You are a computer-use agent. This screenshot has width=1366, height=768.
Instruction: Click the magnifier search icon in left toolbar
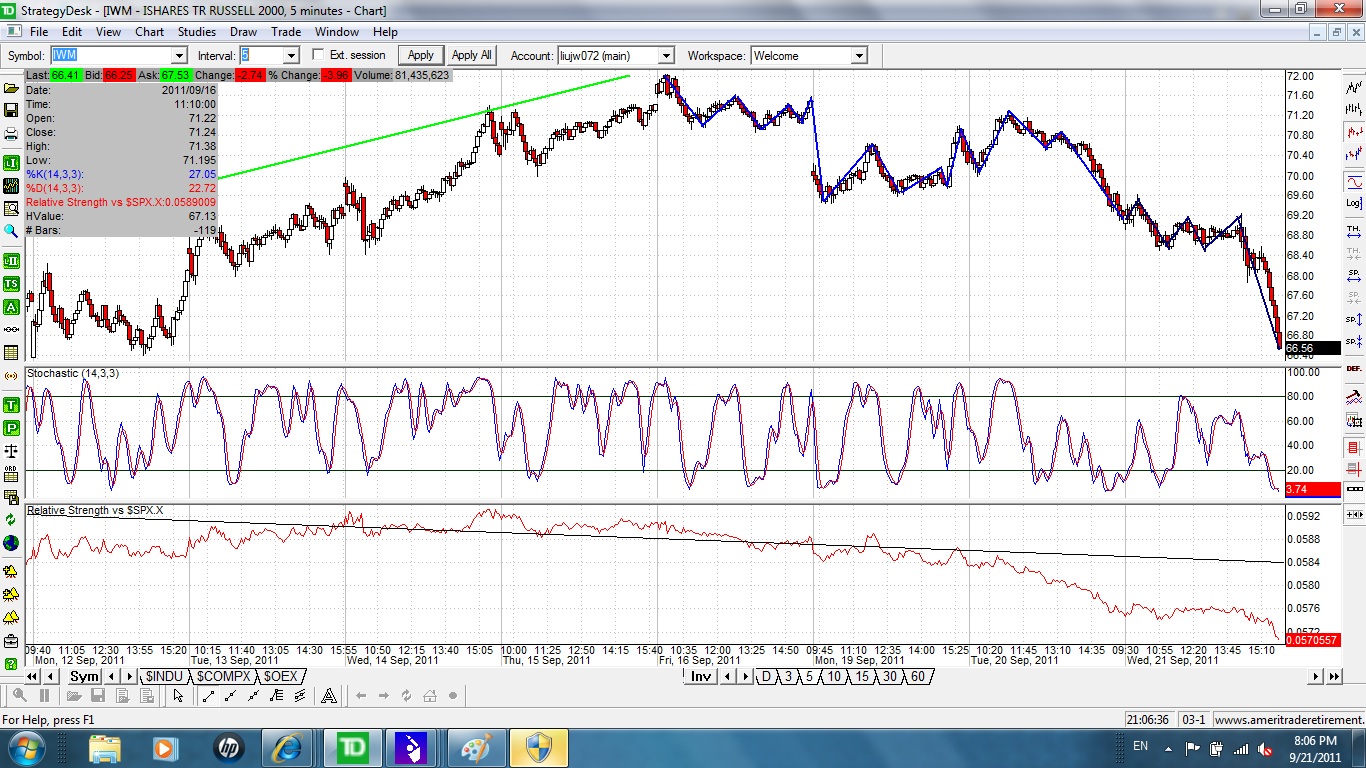click(11, 230)
